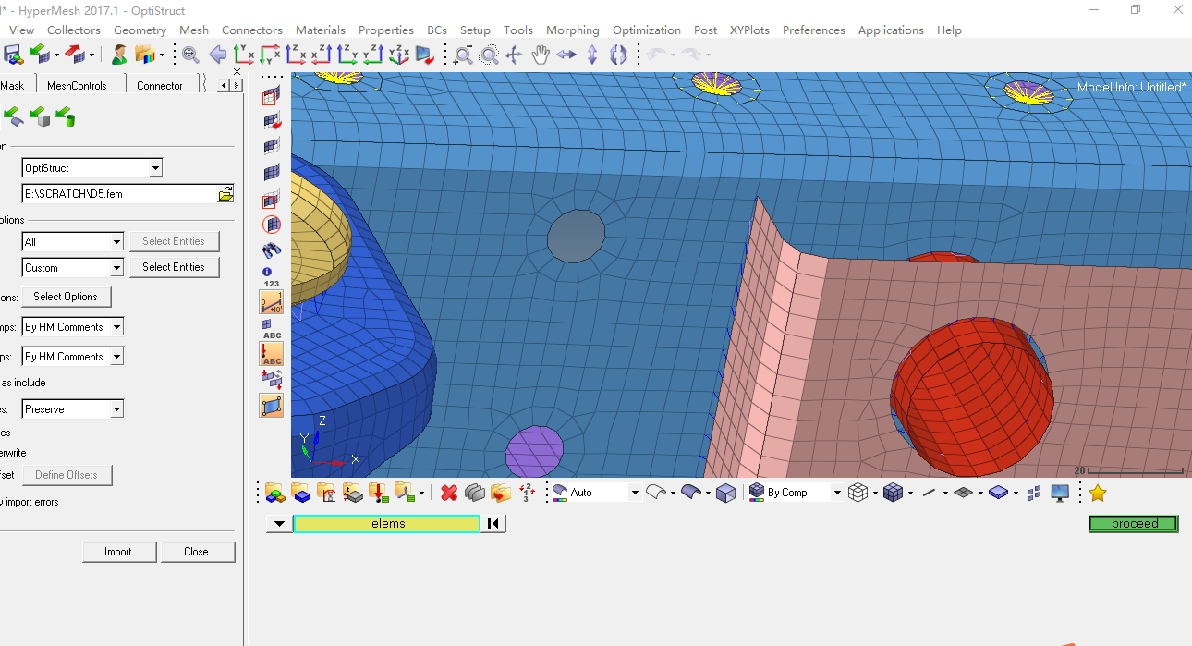Click the yellow star favorites icon
The height and width of the screenshot is (646, 1192).
(1097, 492)
